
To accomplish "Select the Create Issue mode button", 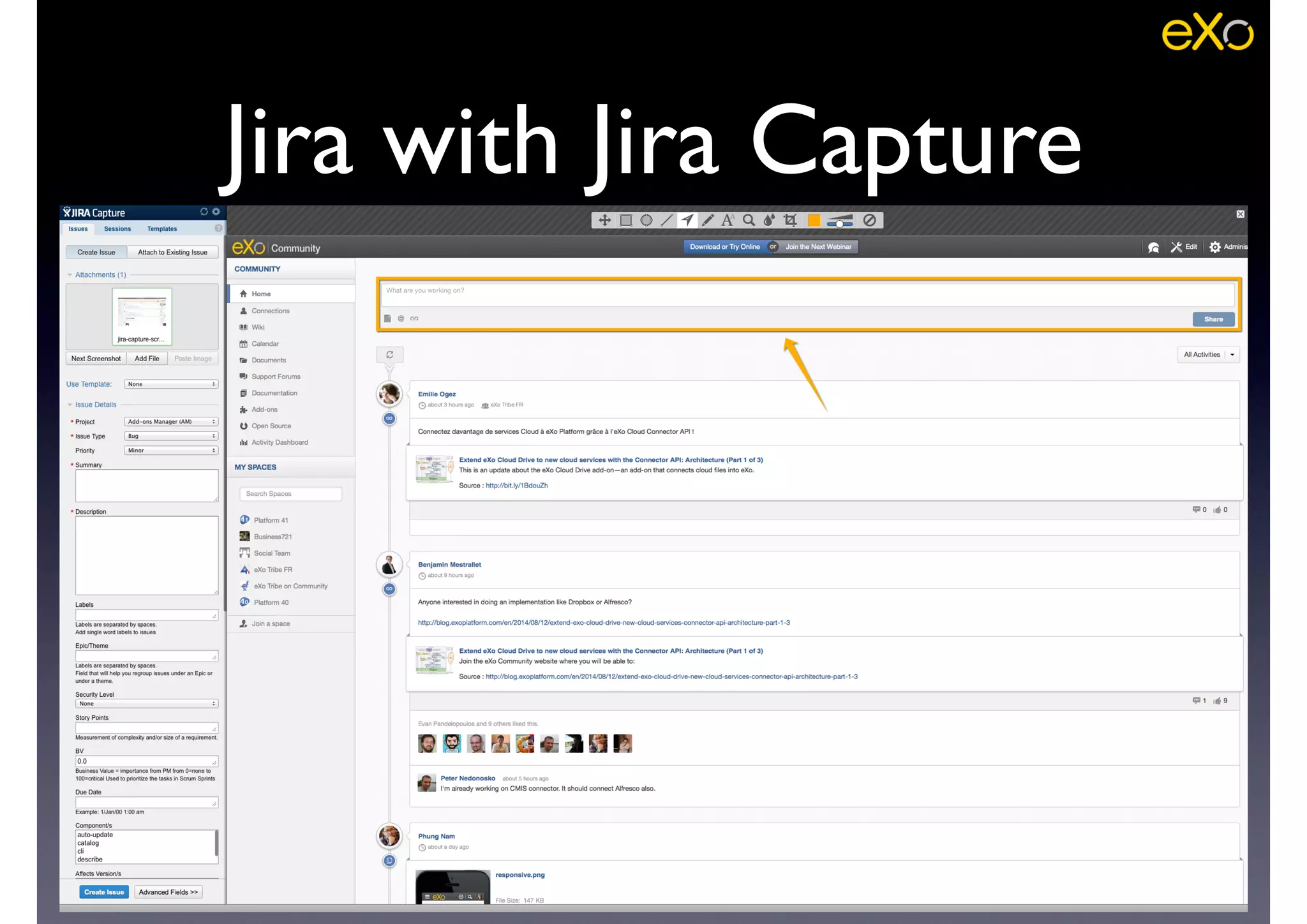I will 96,252.
